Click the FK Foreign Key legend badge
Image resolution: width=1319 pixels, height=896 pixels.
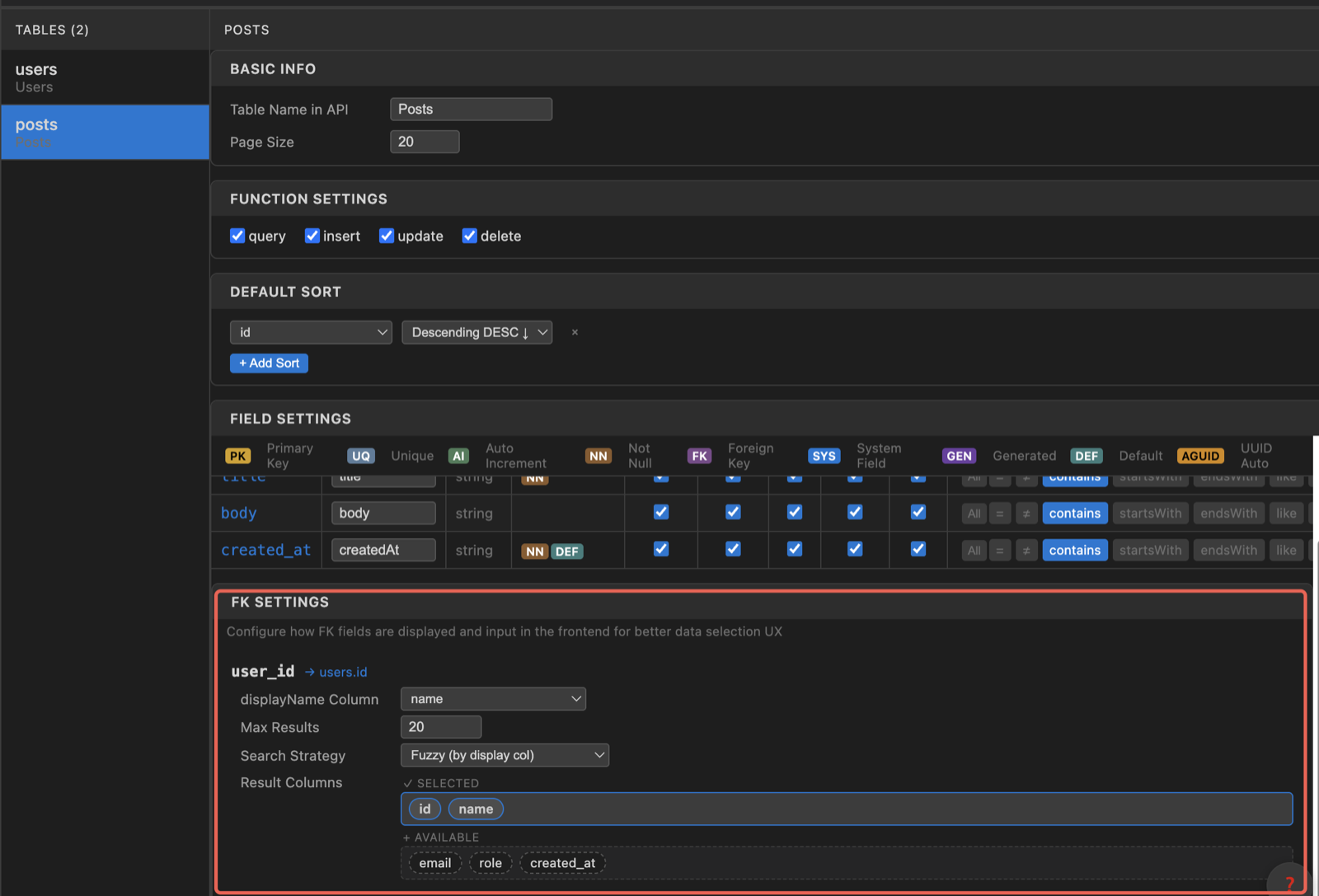click(699, 456)
